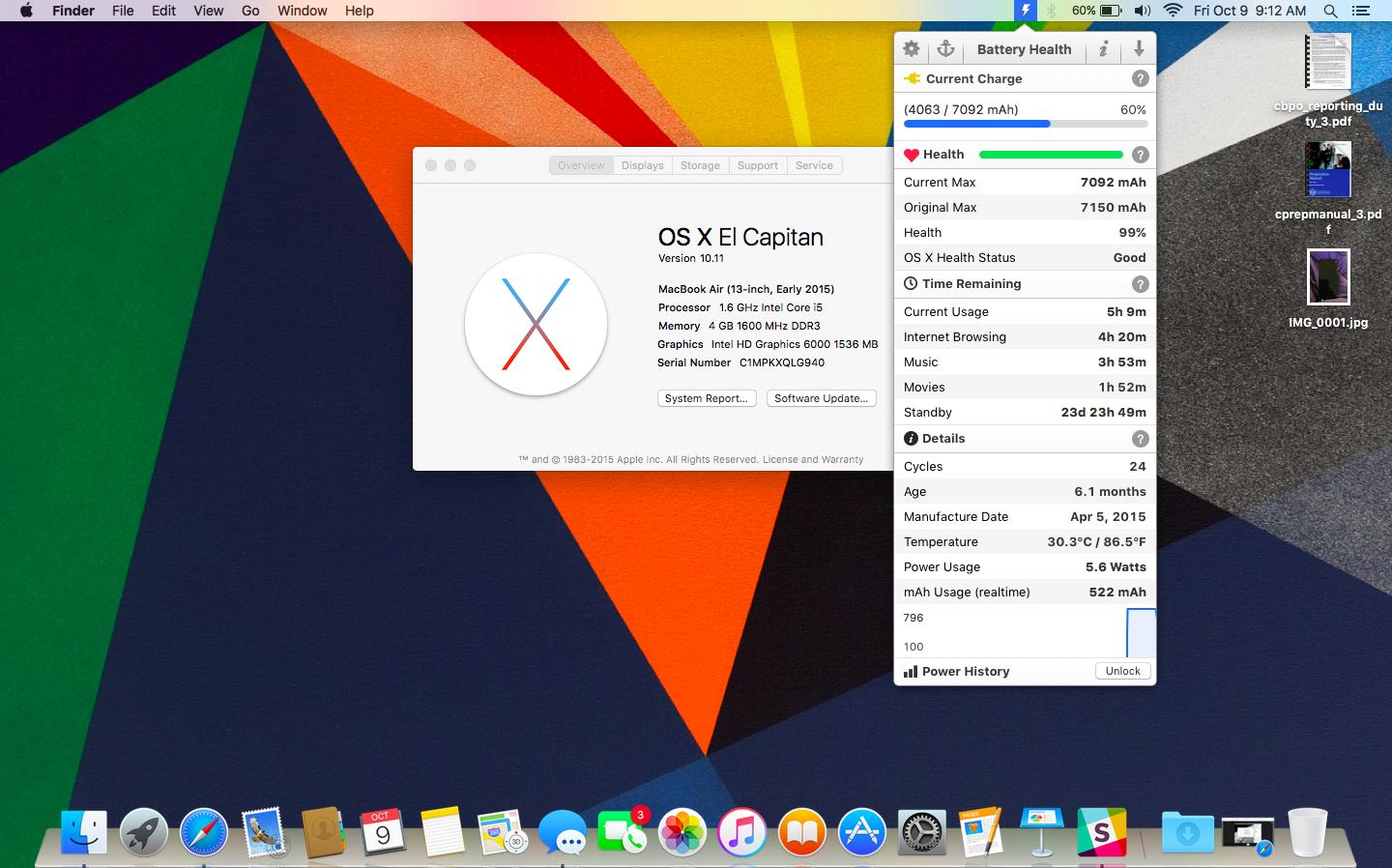The height and width of the screenshot is (868, 1392).
Task: Open help for Current Charge section
Action: point(1140,79)
